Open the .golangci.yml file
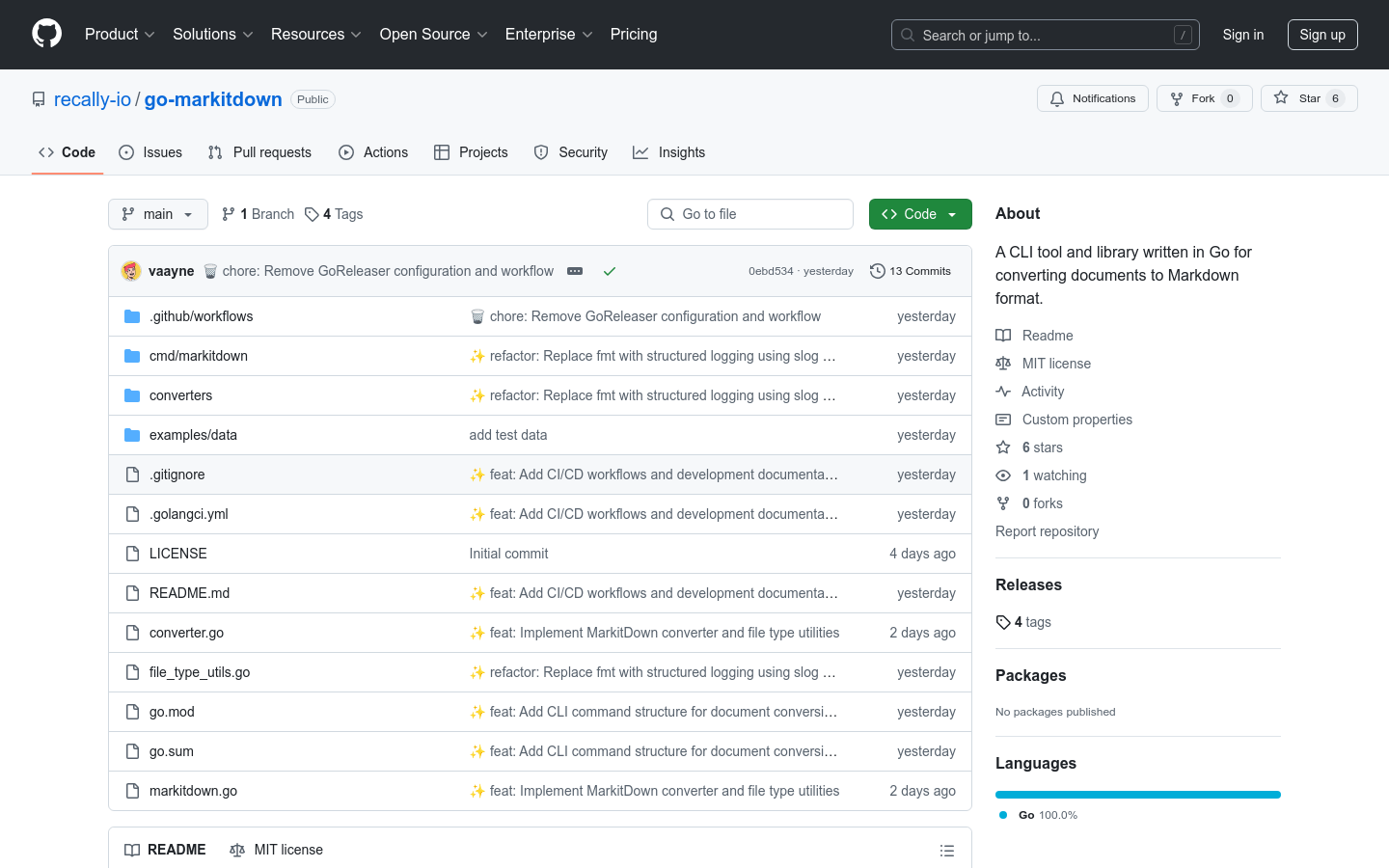1389x868 pixels. (189, 514)
